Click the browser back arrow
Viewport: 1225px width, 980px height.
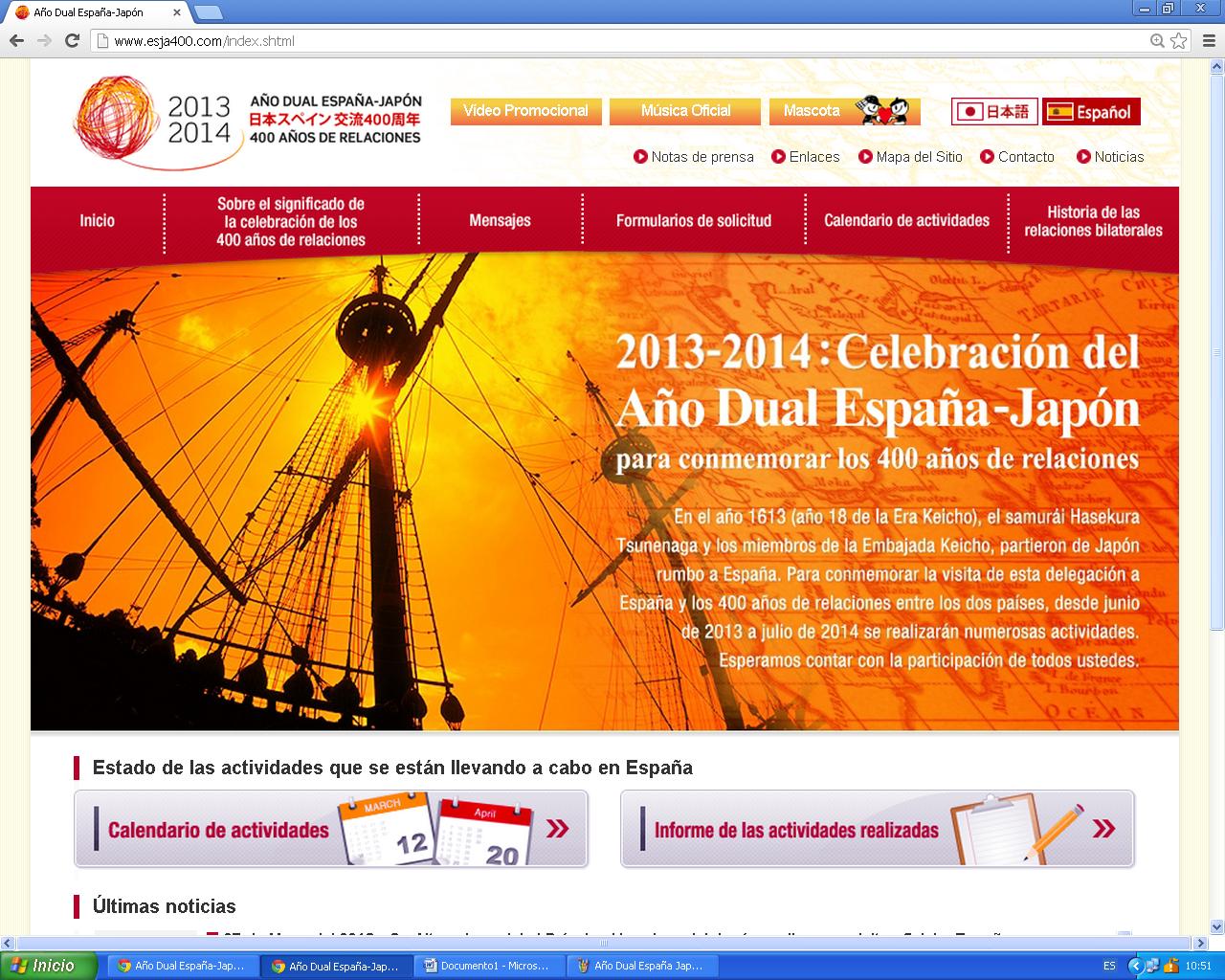(x=16, y=40)
